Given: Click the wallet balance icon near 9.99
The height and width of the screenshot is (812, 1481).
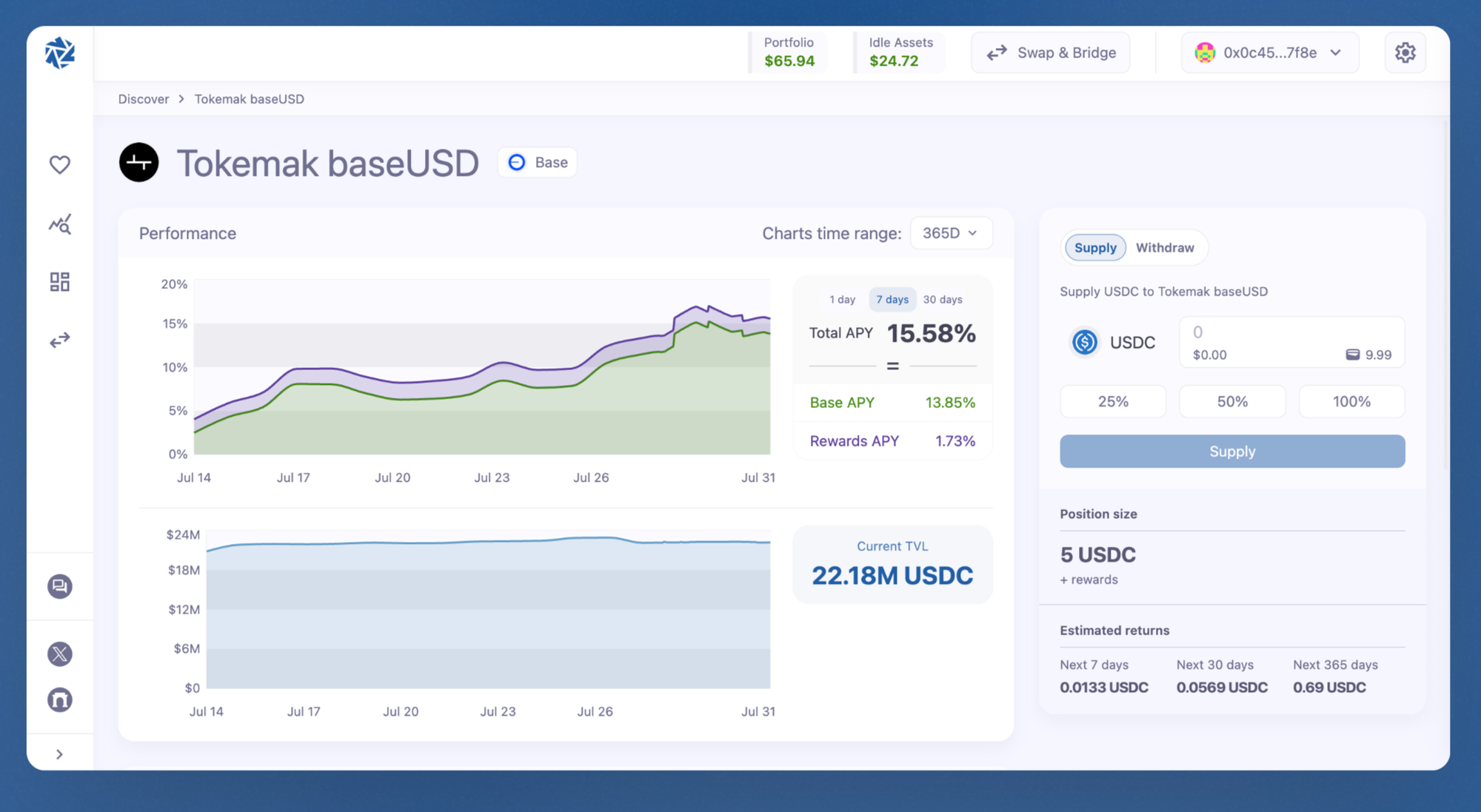Looking at the screenshot, I should tap(1352, 355).
